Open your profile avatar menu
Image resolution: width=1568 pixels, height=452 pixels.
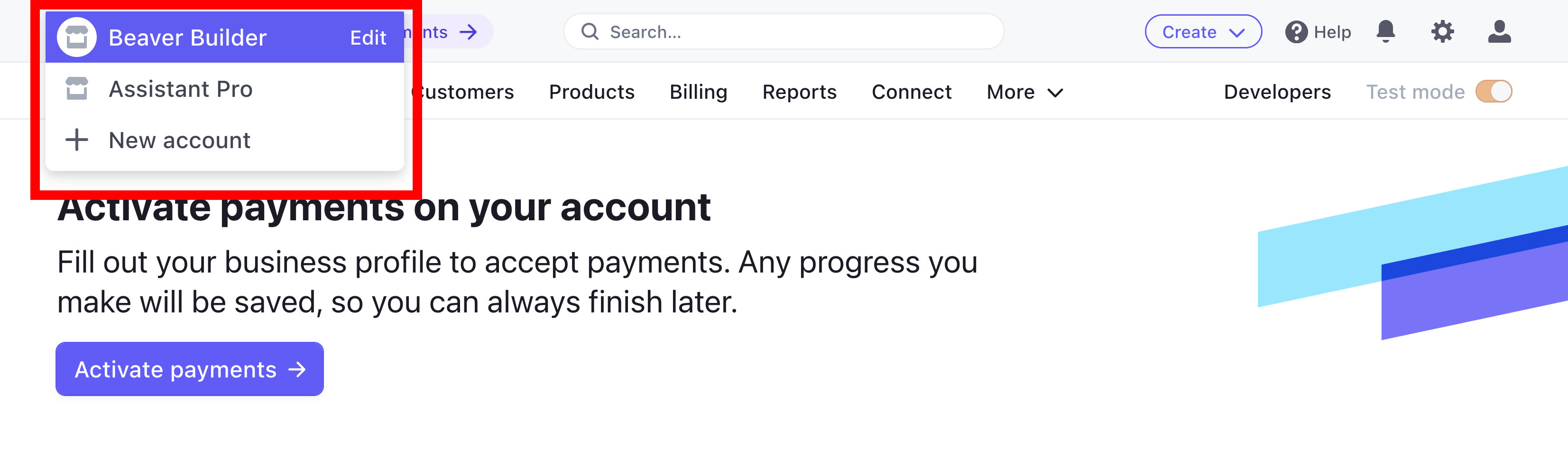1500,32
